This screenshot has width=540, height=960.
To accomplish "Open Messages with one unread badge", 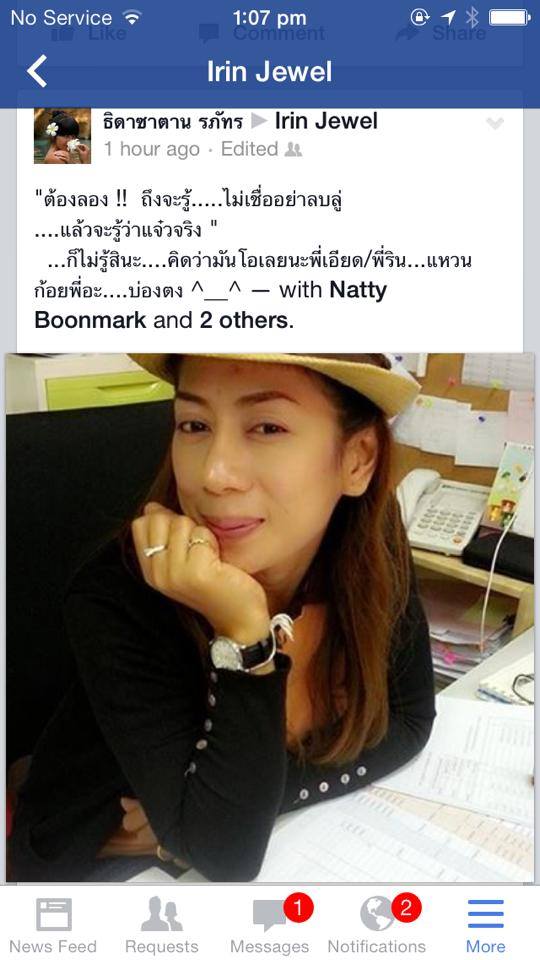I will [269, 917].
